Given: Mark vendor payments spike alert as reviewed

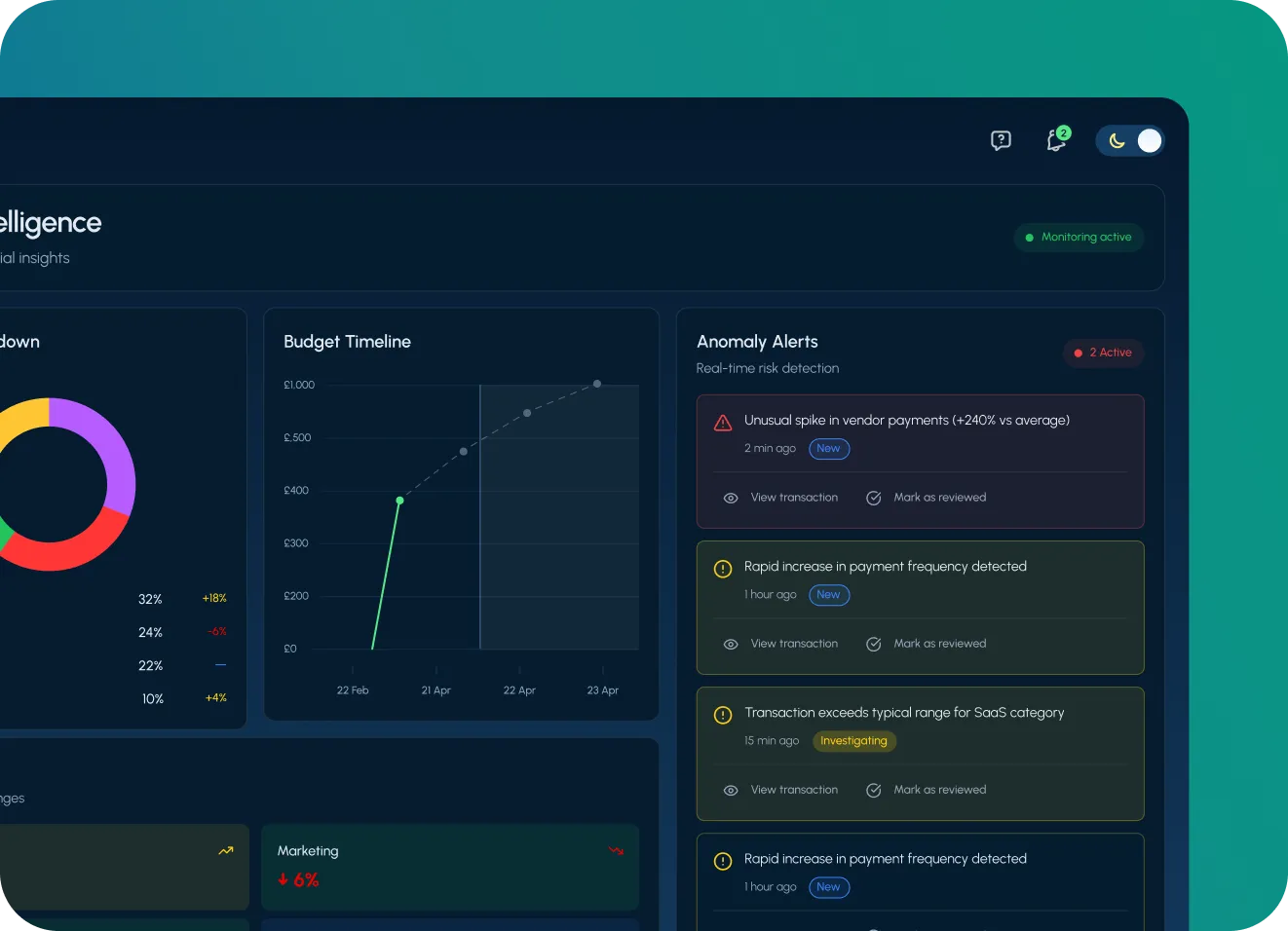Looking at the screenshot, I should [940, 498].
